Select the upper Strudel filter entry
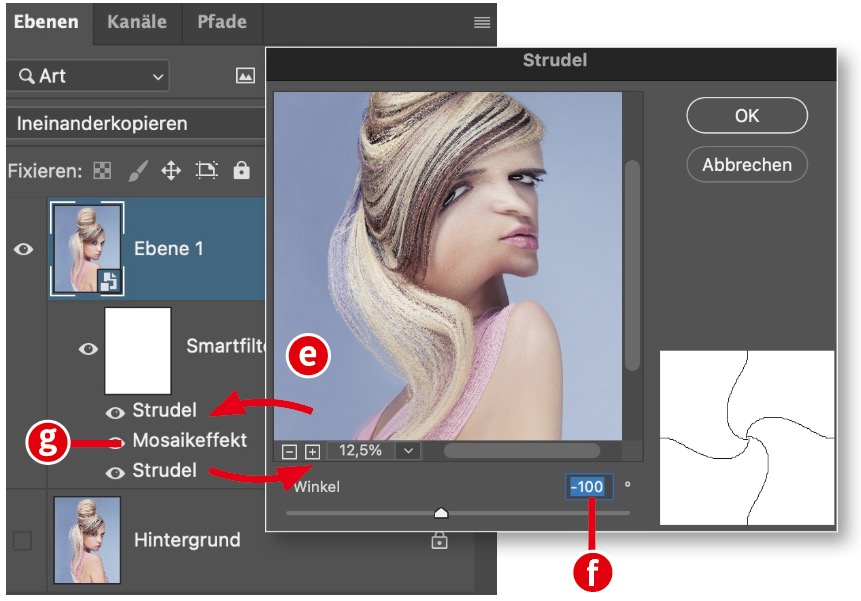861x601 pixels. tap(164, 411)
